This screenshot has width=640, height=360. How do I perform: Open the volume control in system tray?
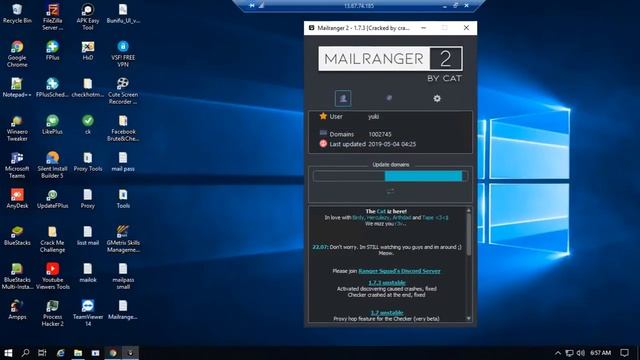click(581, 353)
